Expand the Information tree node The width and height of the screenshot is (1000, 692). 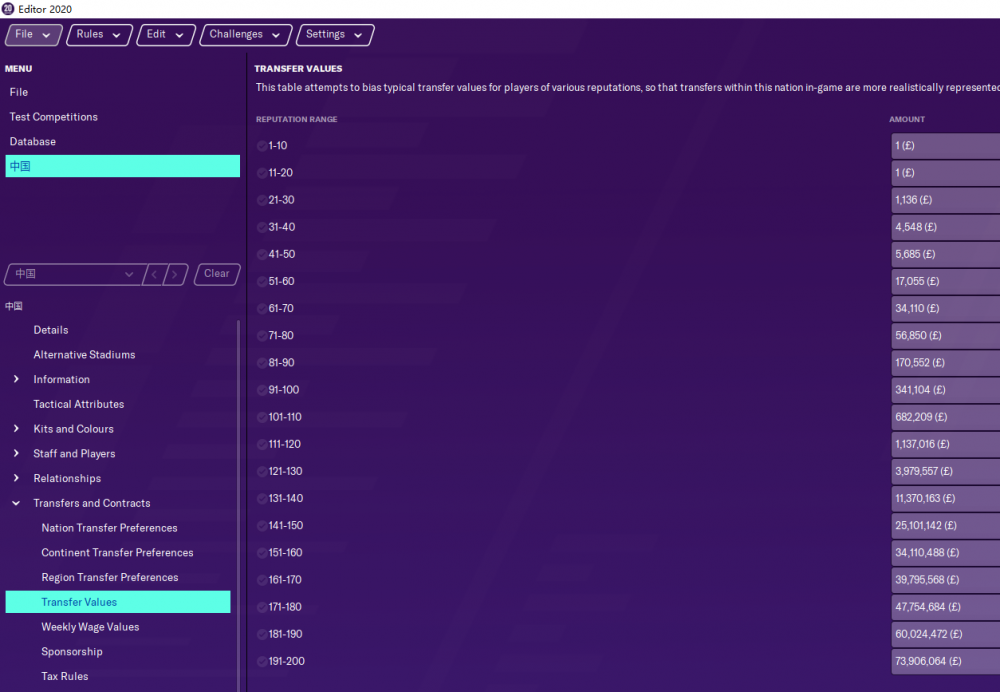[16, 380]
